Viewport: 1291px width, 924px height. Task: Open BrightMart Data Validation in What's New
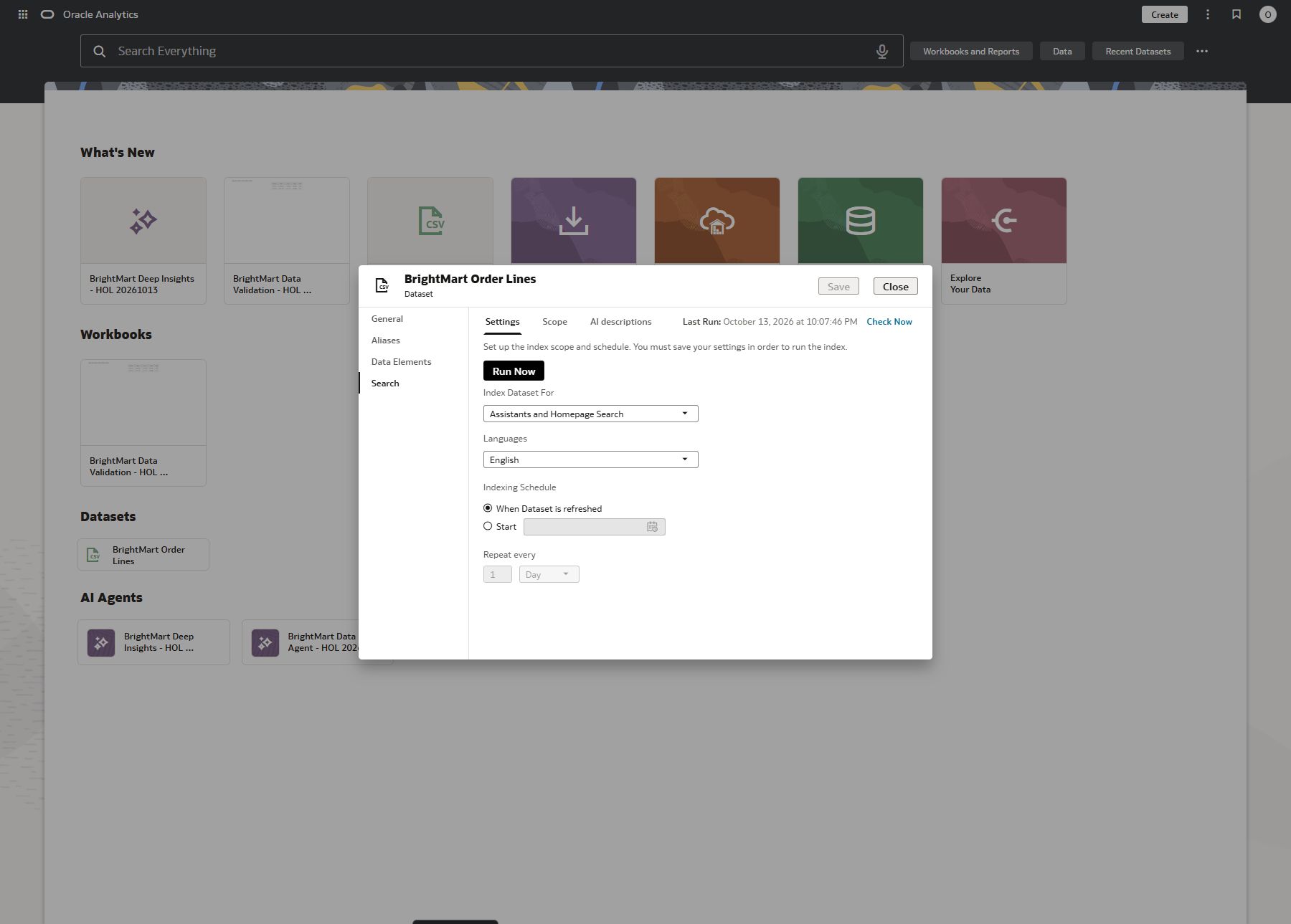coord(287,241)
